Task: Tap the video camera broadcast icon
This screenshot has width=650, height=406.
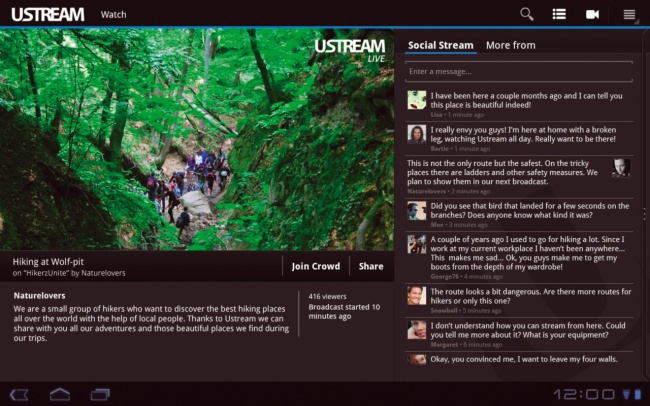Action: click(592, 14)
